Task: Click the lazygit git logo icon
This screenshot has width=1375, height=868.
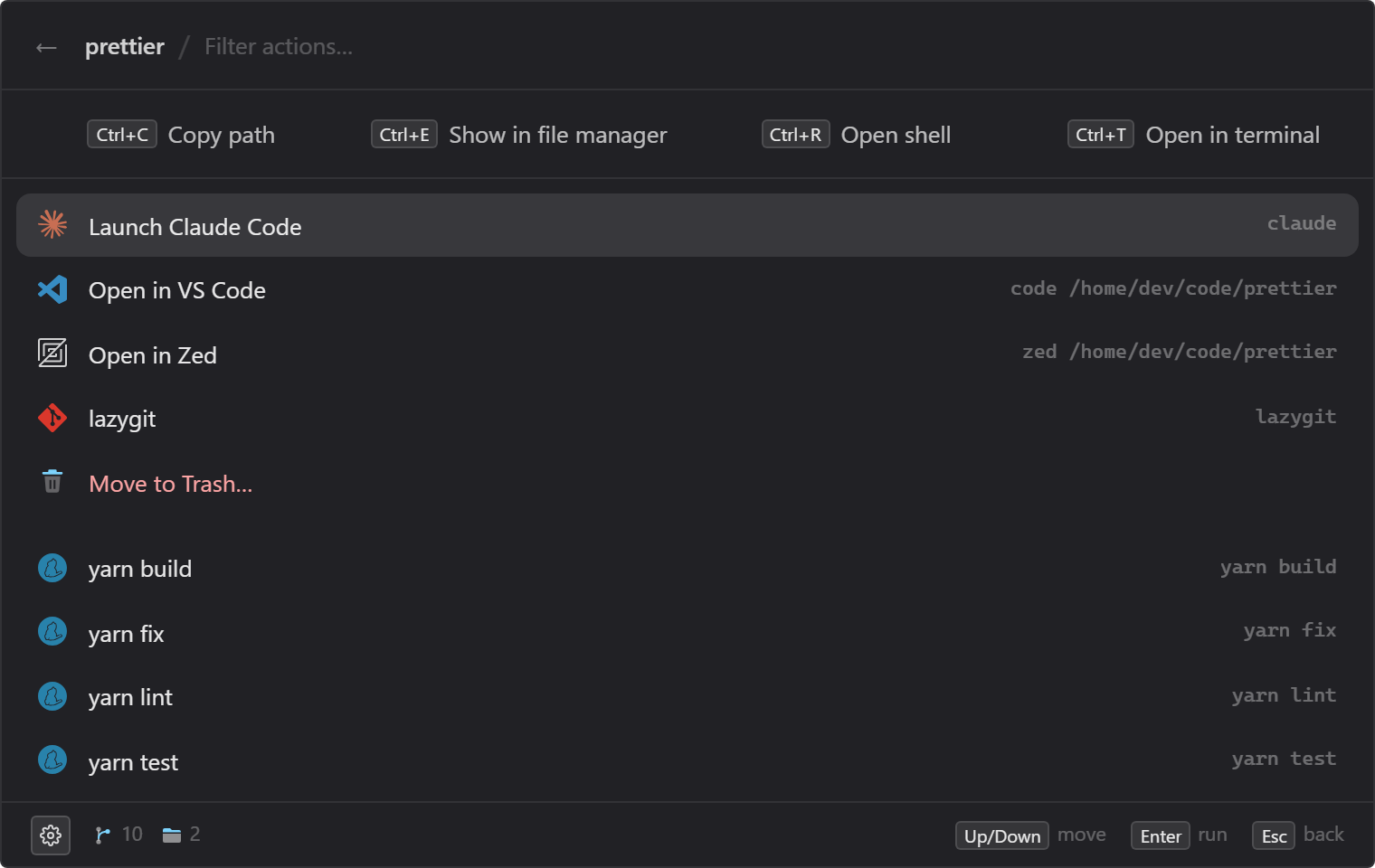Action: click(x=52, y=418)
